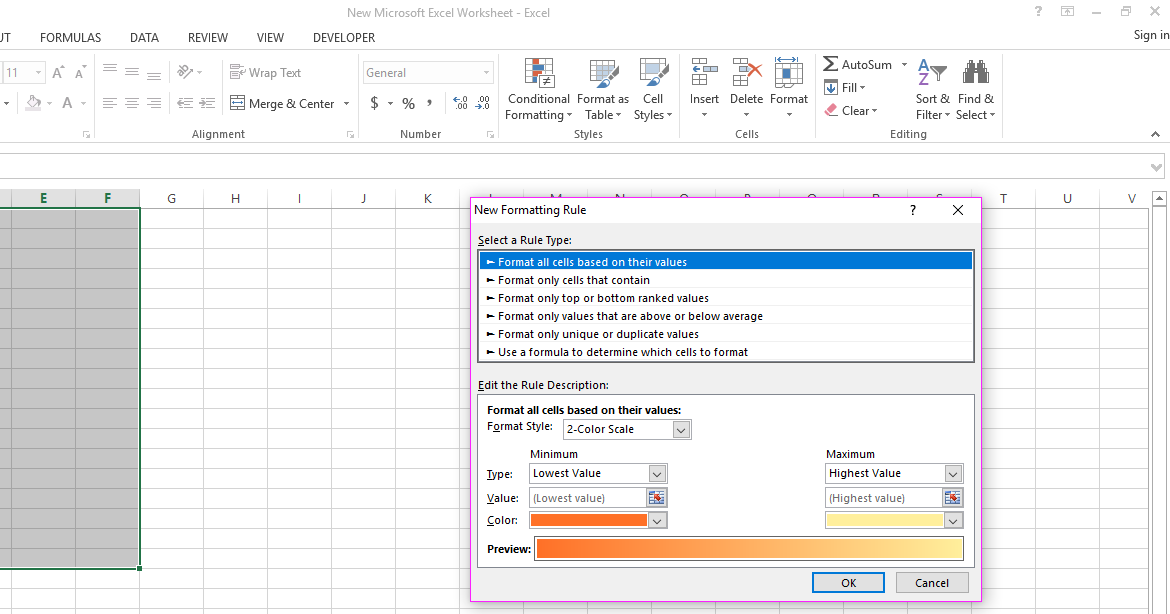The image size is (1170, 614).
Task: Confirm the rule by clicking OK
Action: [848, 582]
